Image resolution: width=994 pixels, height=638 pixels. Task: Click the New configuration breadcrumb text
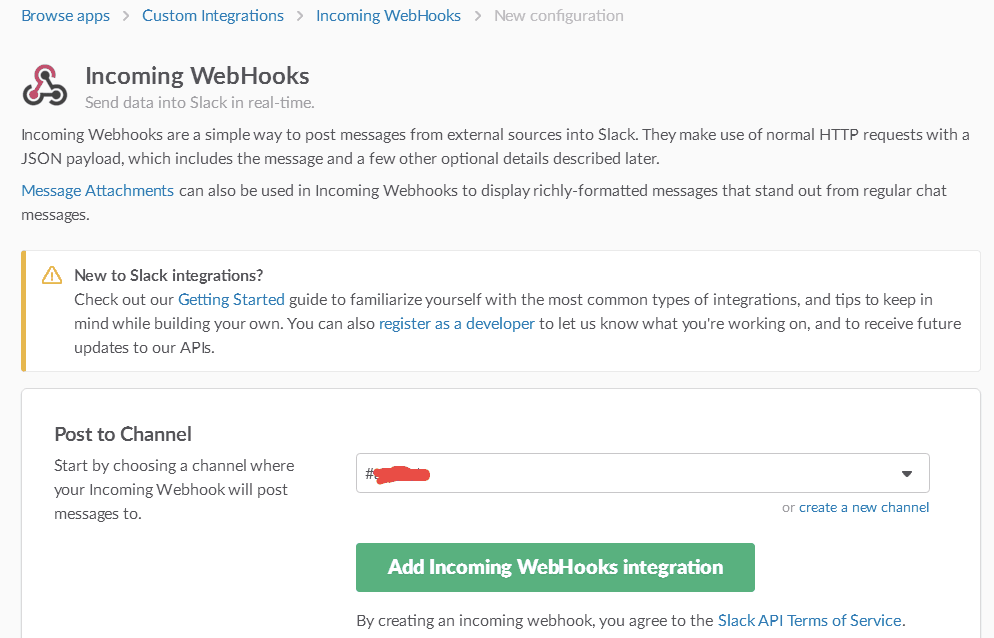point(558,16)
